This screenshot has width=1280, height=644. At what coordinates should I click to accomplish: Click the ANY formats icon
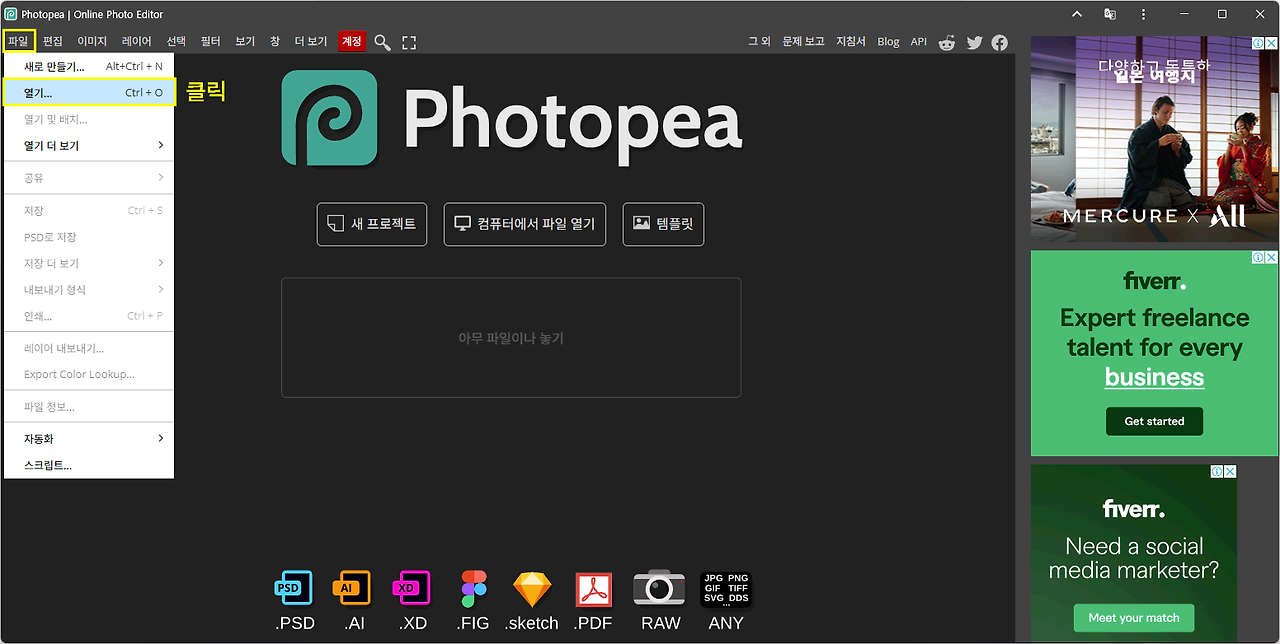(x=726, y=589)
